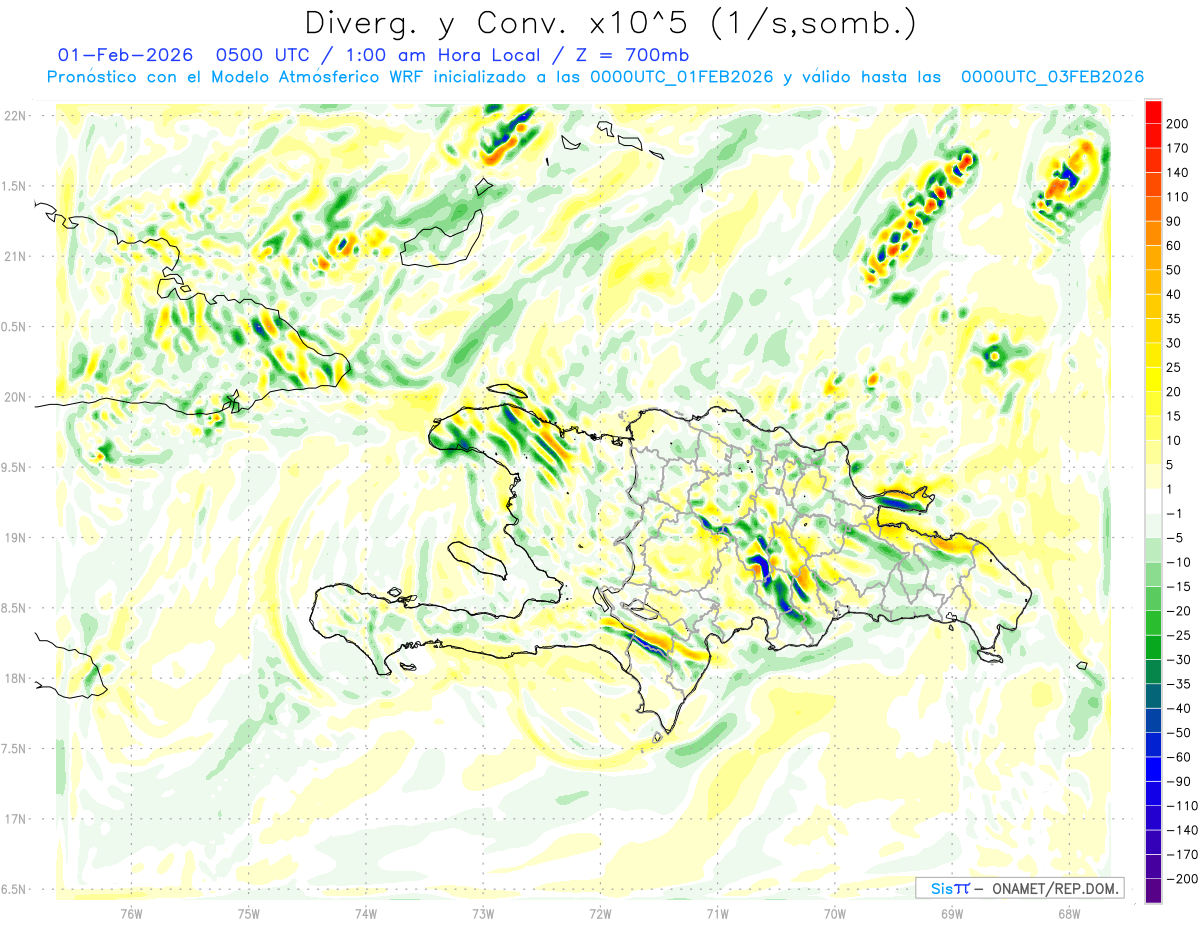Click the 20N latitude label
Image resolution: width=1200 pixels, height=927 pixels.
tap(15, 397)
